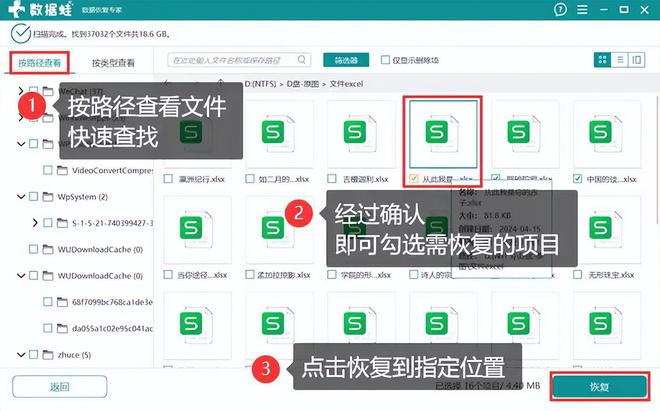This screenshot has width=660, height=411.
Task: Select the 无形珠宝.xlsx spreadsheet icon
Action: (x=606, y=230)
